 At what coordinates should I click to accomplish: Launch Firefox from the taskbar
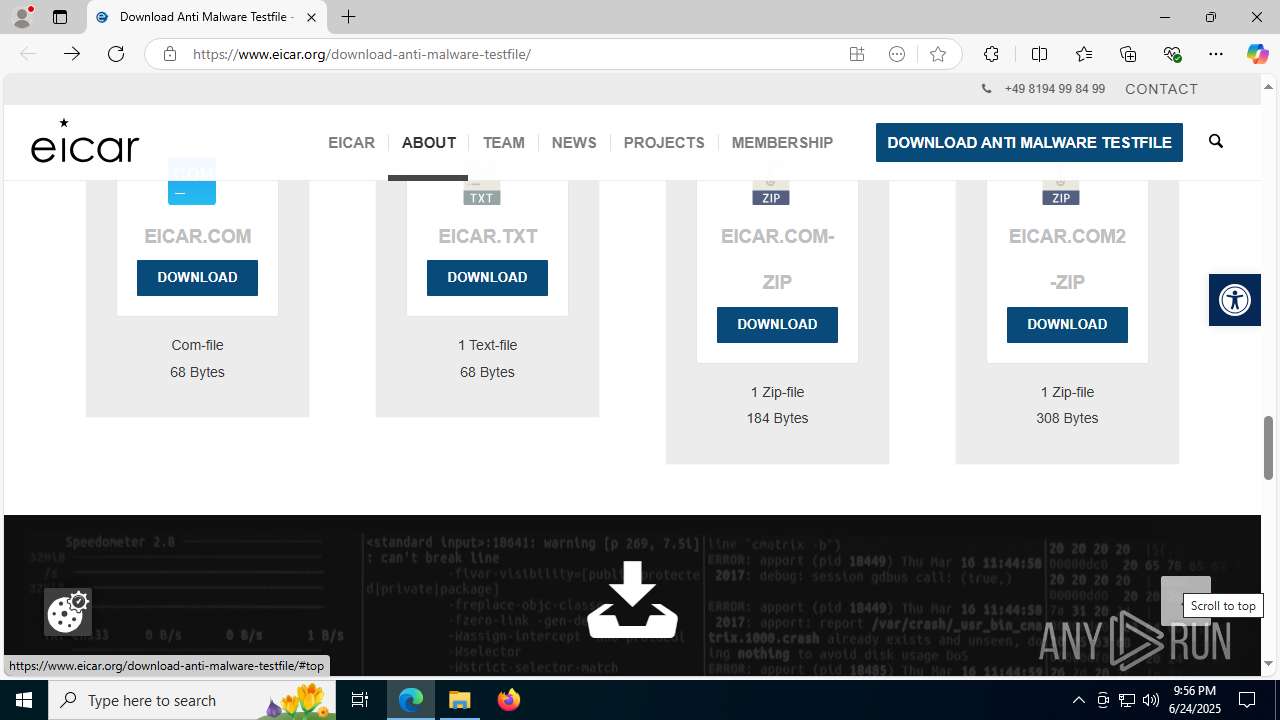(508, 700)
